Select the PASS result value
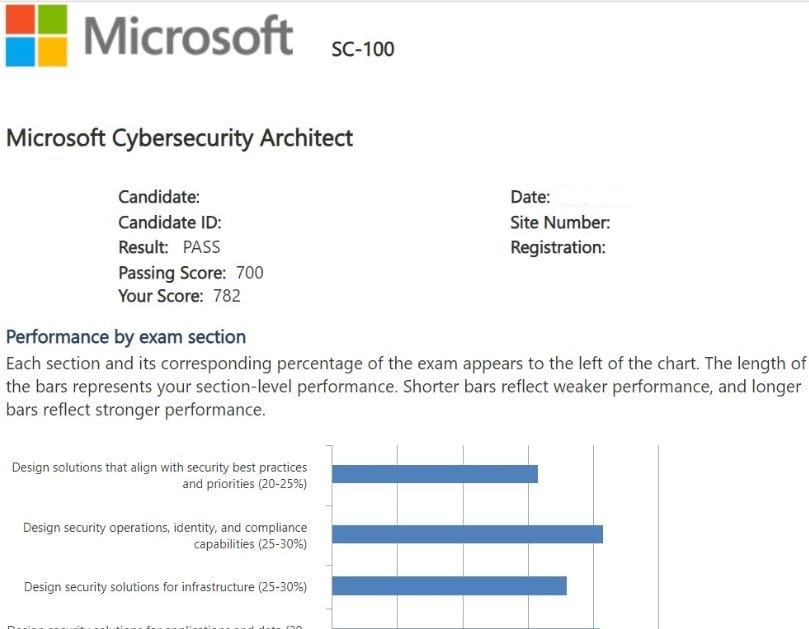Viewport: 809px width, 629px height. (201, 247)
